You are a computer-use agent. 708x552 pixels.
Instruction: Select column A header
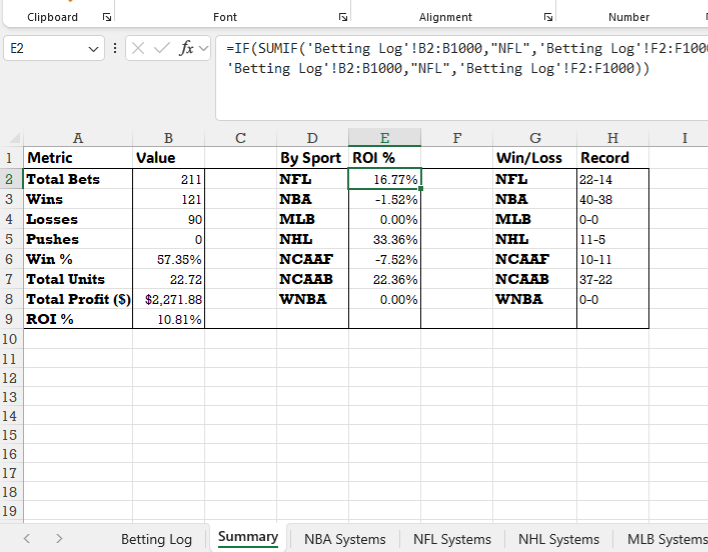click(78, 138)
